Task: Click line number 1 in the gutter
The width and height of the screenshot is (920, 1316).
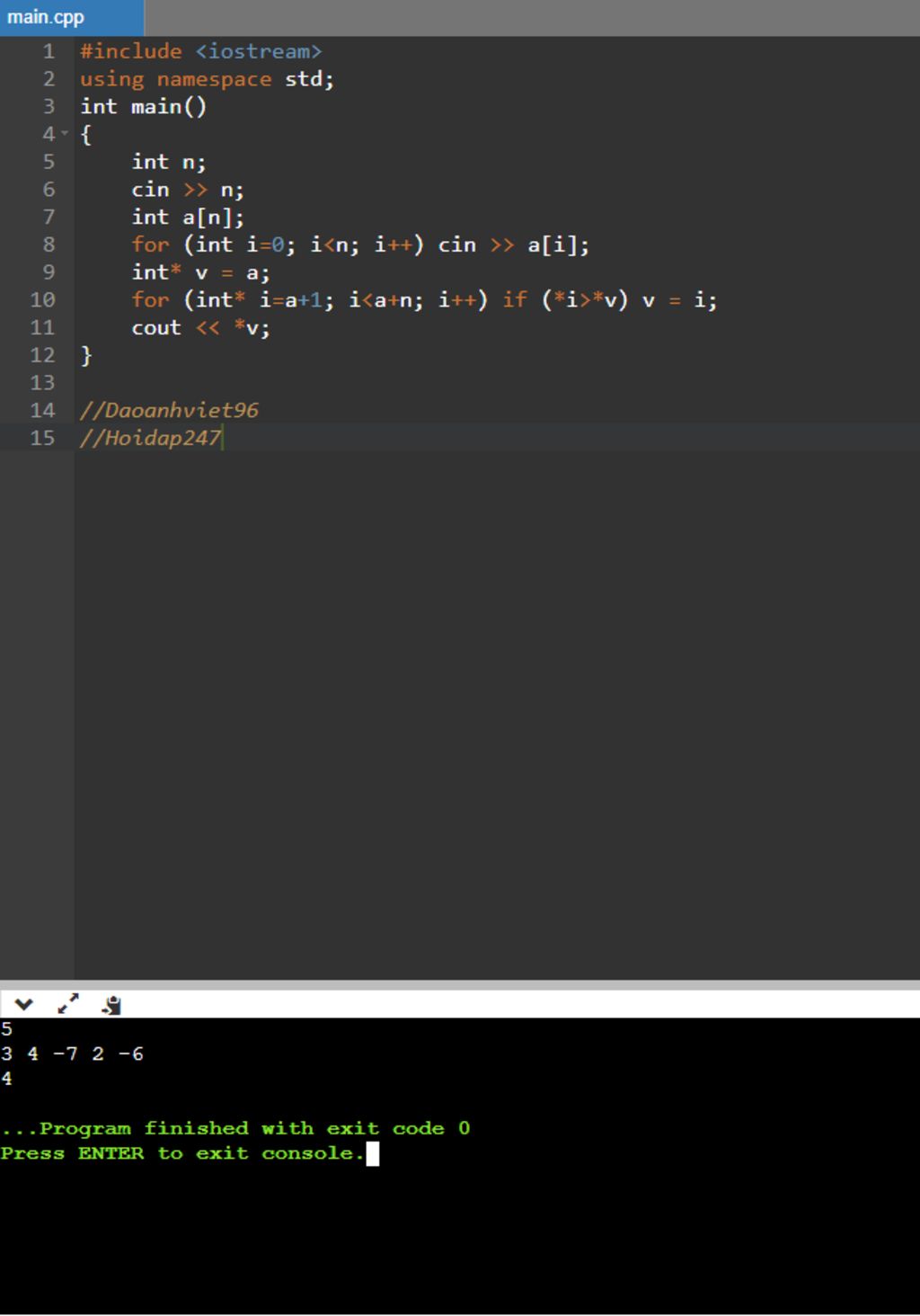Action: coord(49,51)
